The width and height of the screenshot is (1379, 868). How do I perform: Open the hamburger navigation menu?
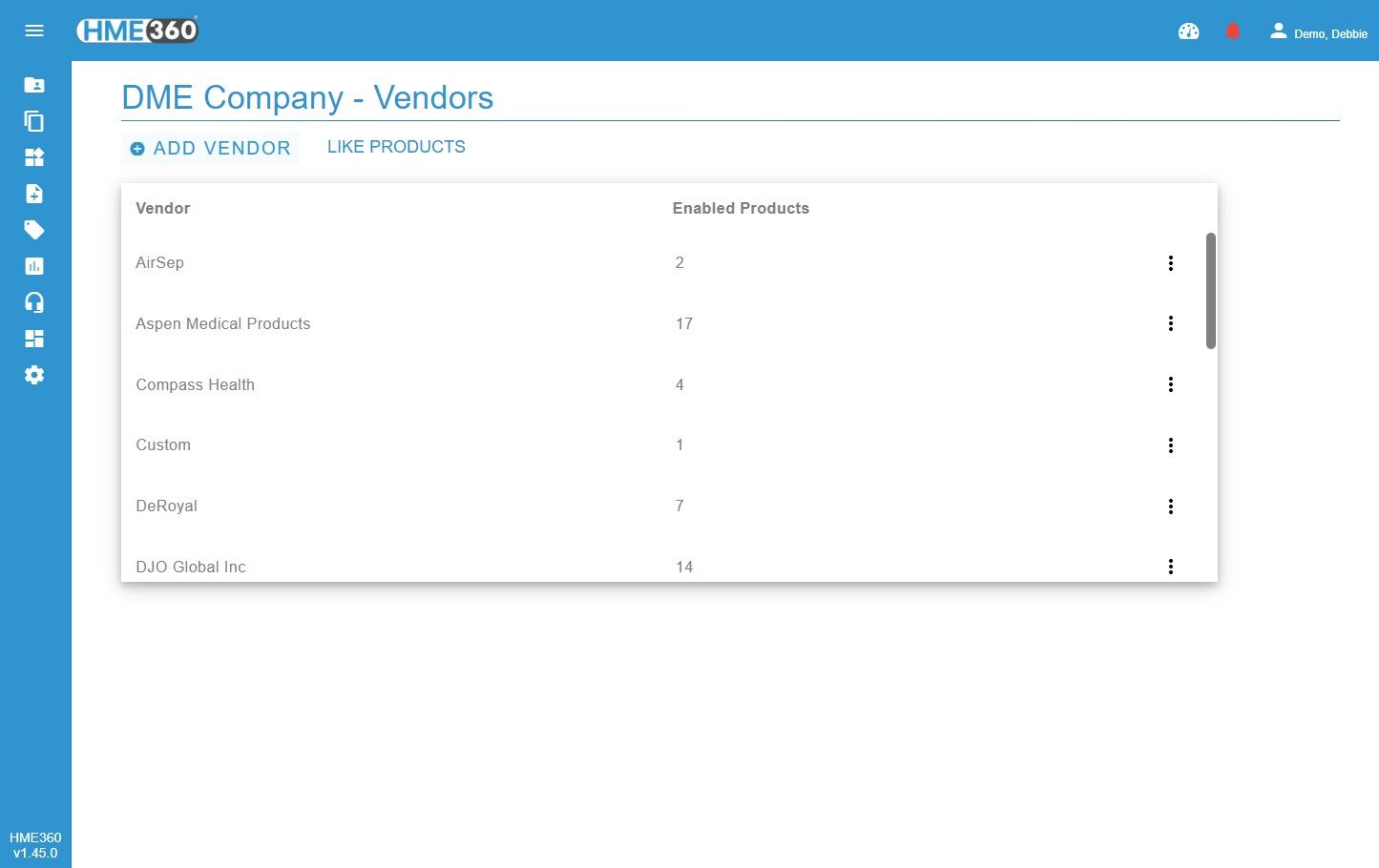tap(34, 31)
